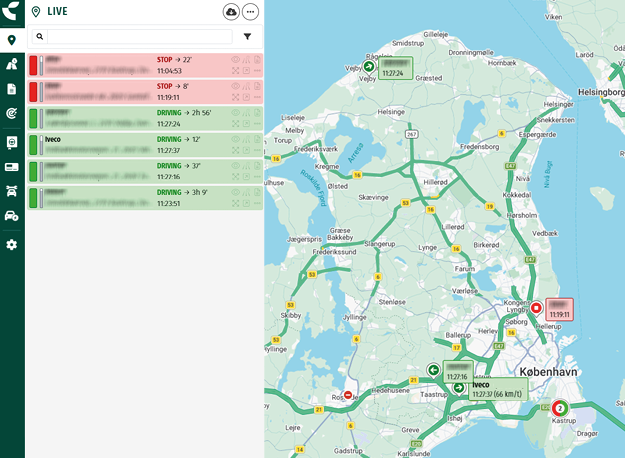Toggle eye visibility for the 11:27:24 DRIVING row
625x458 pixels.
pos(236,112)
